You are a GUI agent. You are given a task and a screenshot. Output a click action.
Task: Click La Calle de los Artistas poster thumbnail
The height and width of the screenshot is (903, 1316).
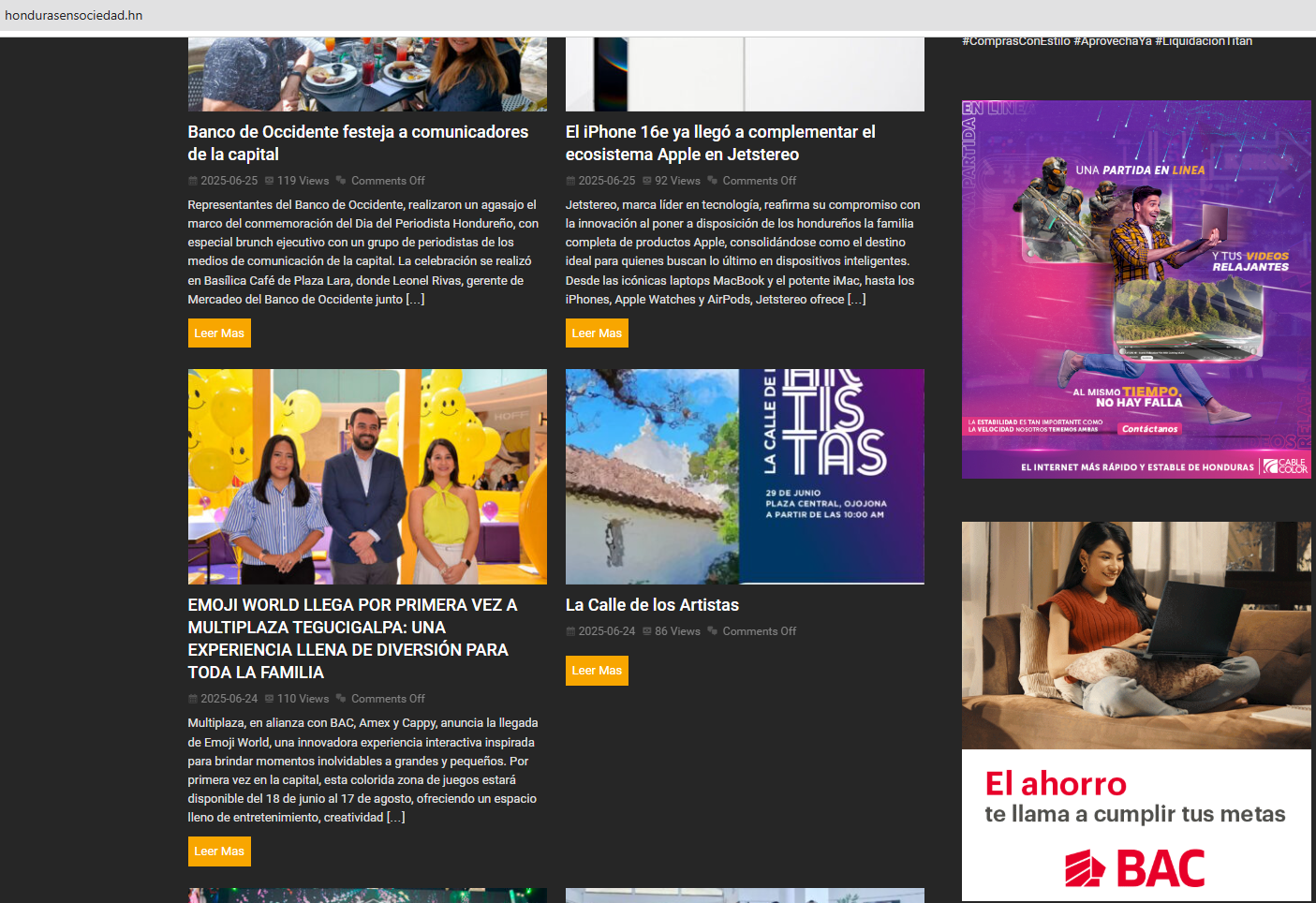point(745,477)
